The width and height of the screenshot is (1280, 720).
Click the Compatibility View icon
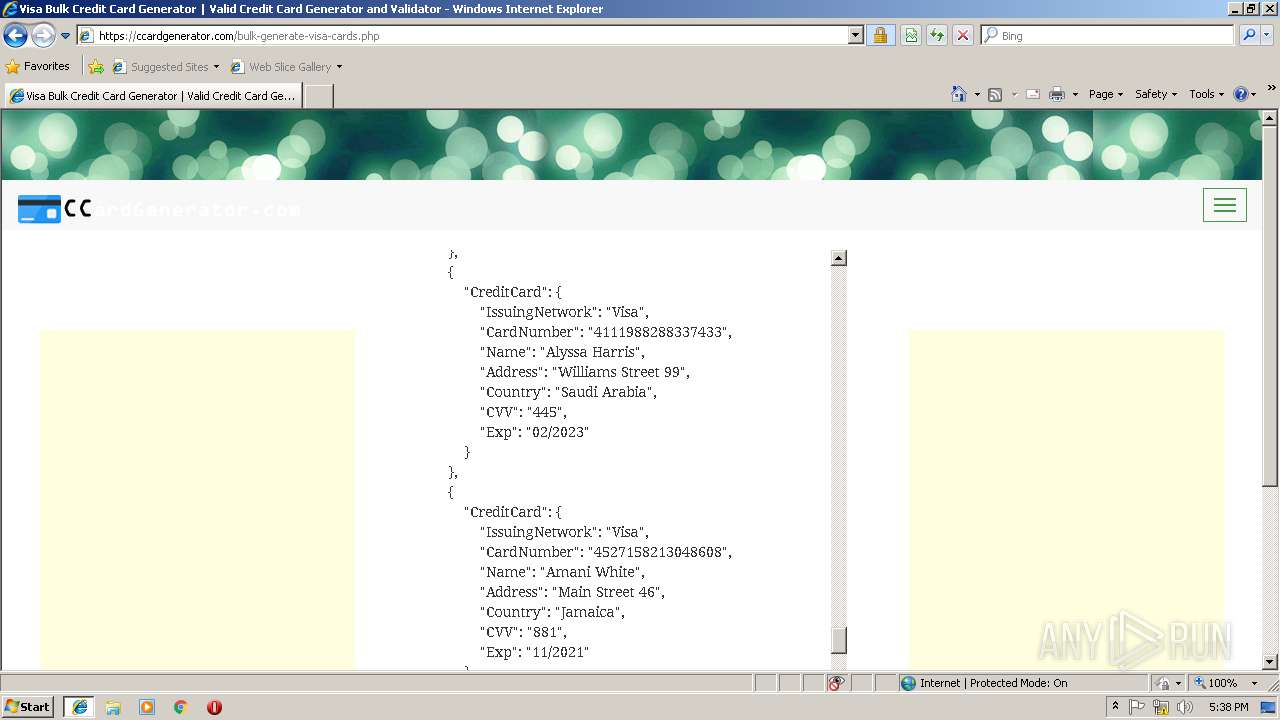tap(911, 36)
